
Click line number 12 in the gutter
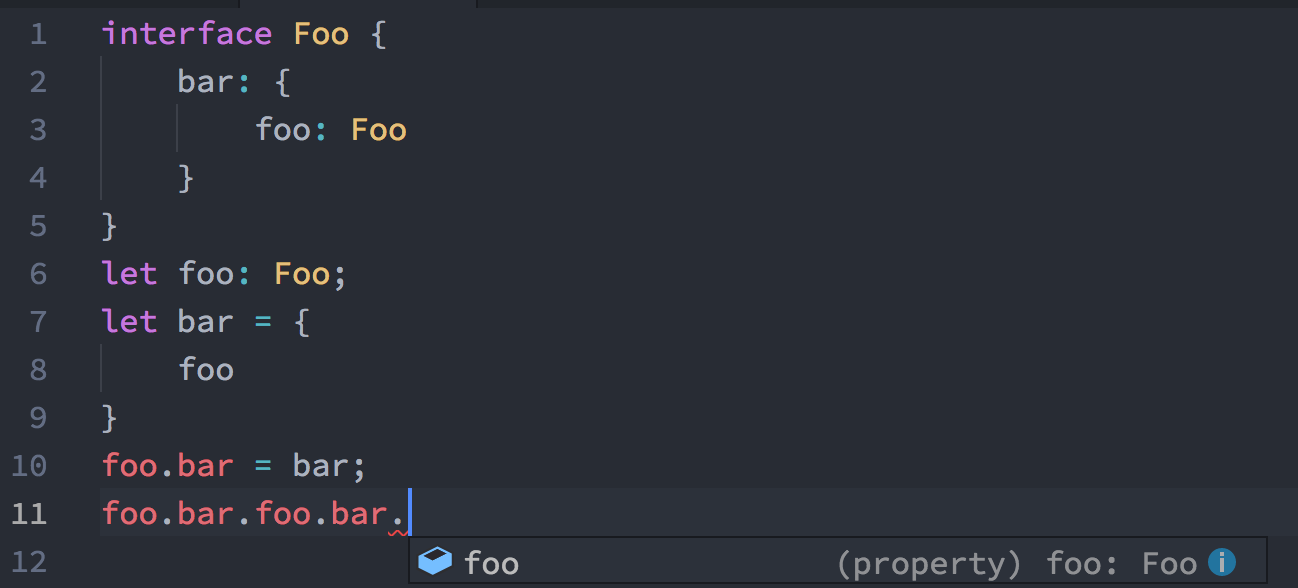click(x=30, y=562)
